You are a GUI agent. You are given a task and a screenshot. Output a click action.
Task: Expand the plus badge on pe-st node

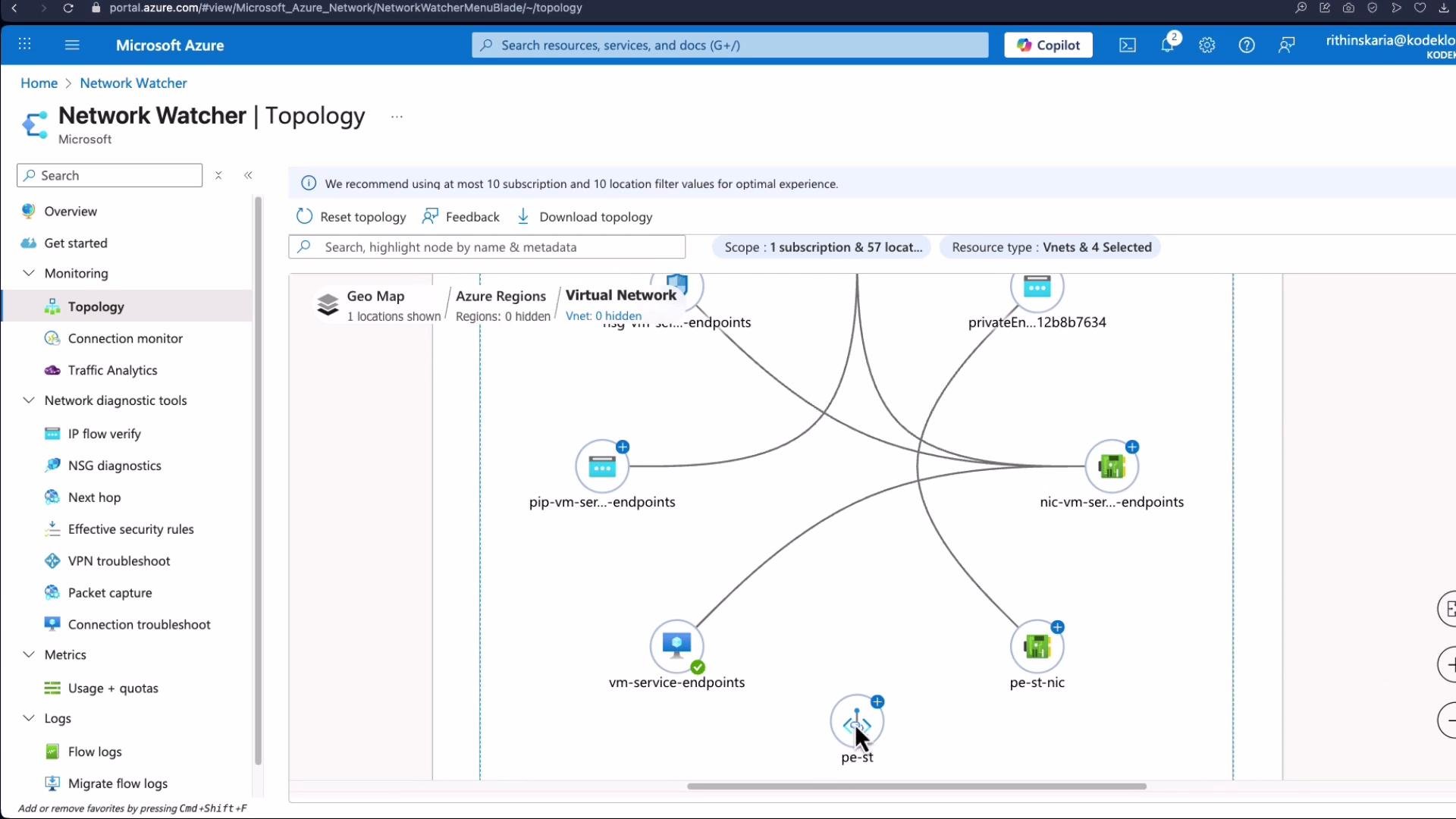tap(877, 701)
